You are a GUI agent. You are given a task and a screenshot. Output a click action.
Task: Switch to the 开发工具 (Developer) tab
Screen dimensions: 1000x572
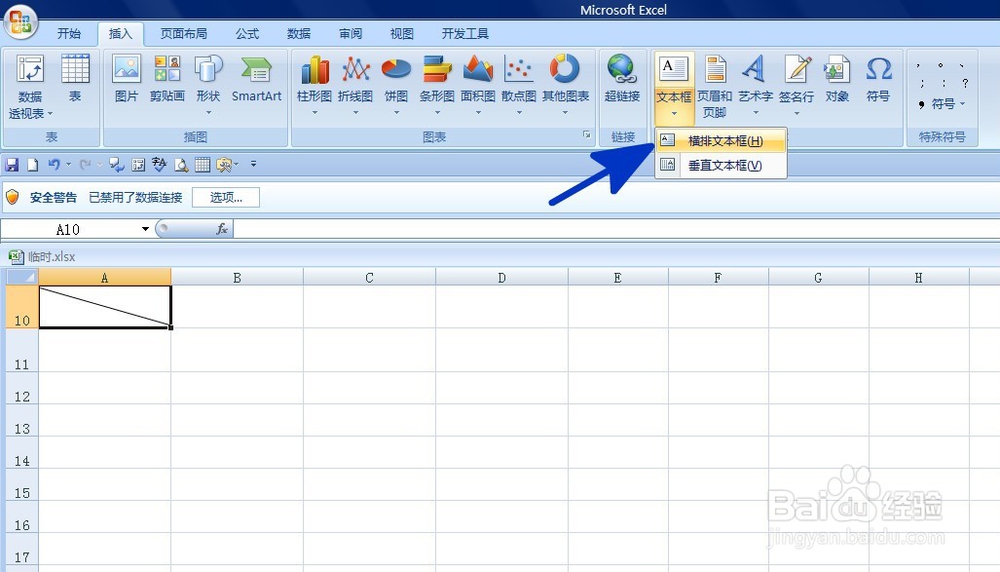pyautogui.click(x=465, y=33)
